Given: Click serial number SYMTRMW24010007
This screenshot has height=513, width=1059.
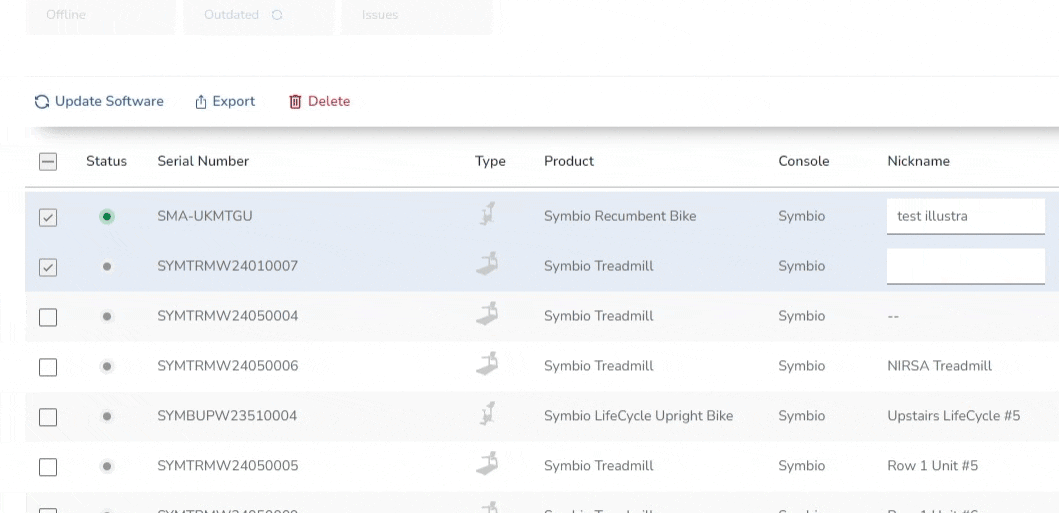Looking at the screenshot, I should point(228,267).
